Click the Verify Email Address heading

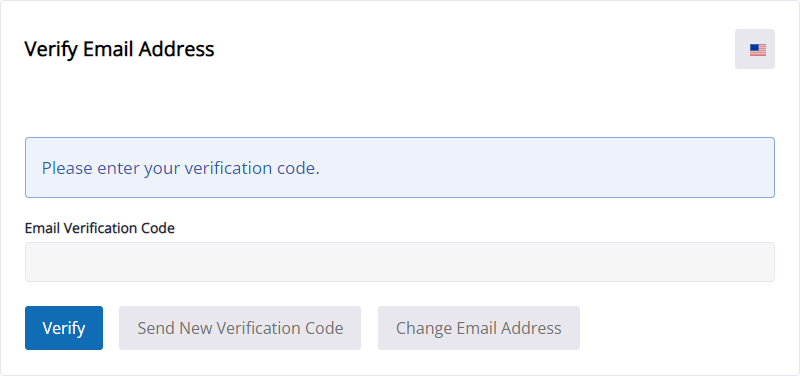[x=119, y=49]
